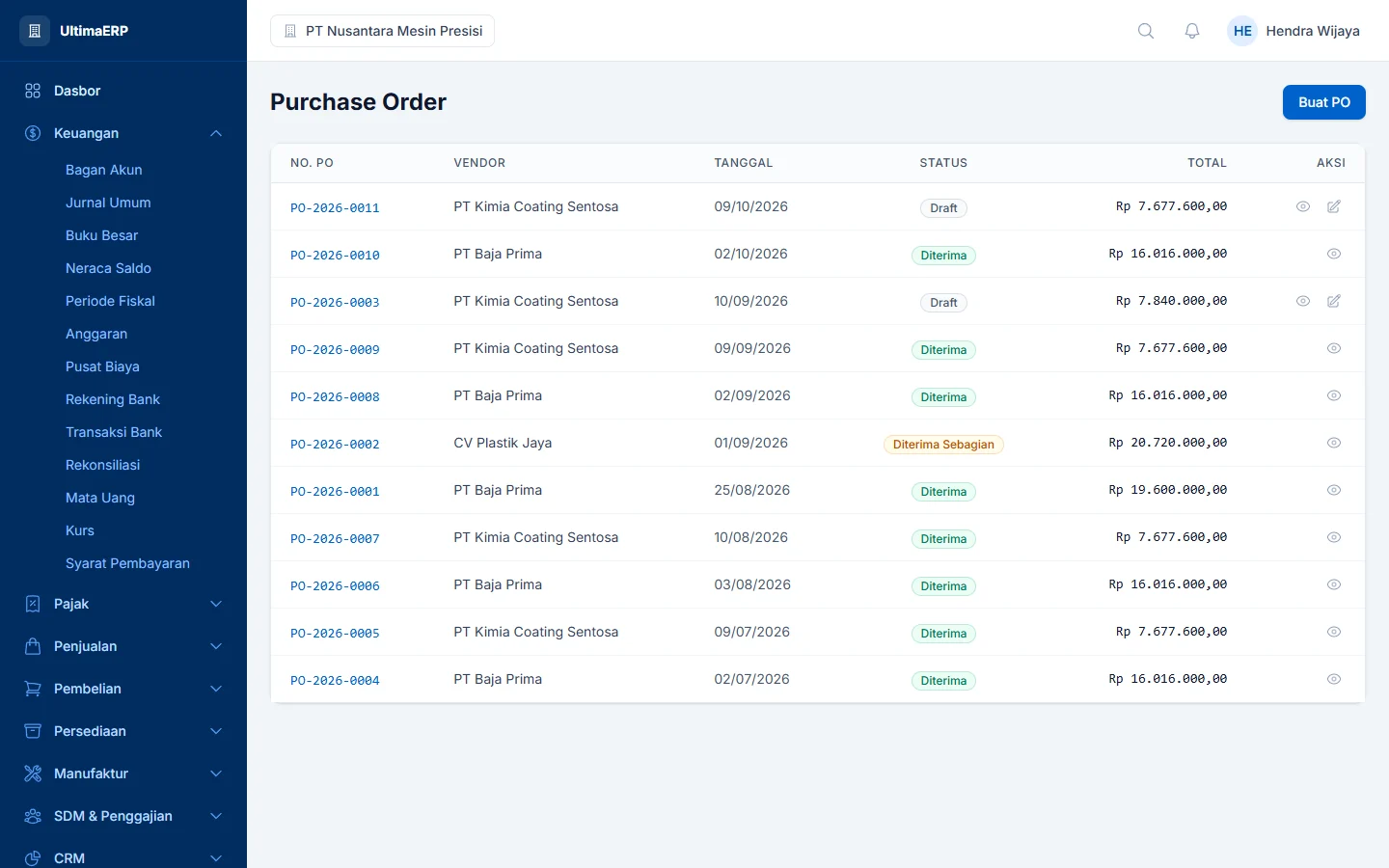This screenshot has width=1389, height=868.
Task: Open search with the magnifier icon
Action: tap(1146, 31)
